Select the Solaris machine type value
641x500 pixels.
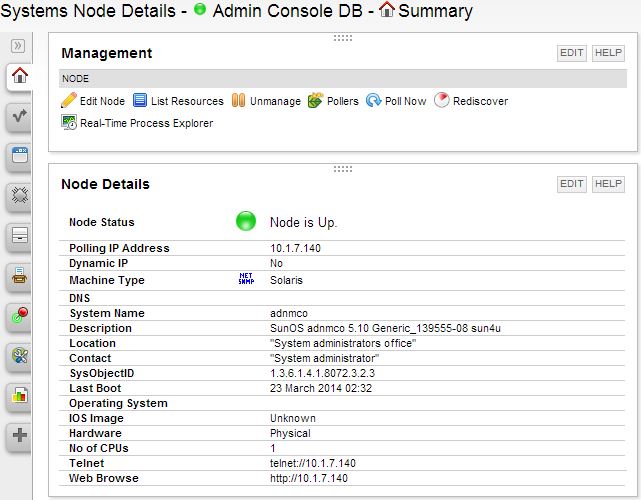pos(286,280)
